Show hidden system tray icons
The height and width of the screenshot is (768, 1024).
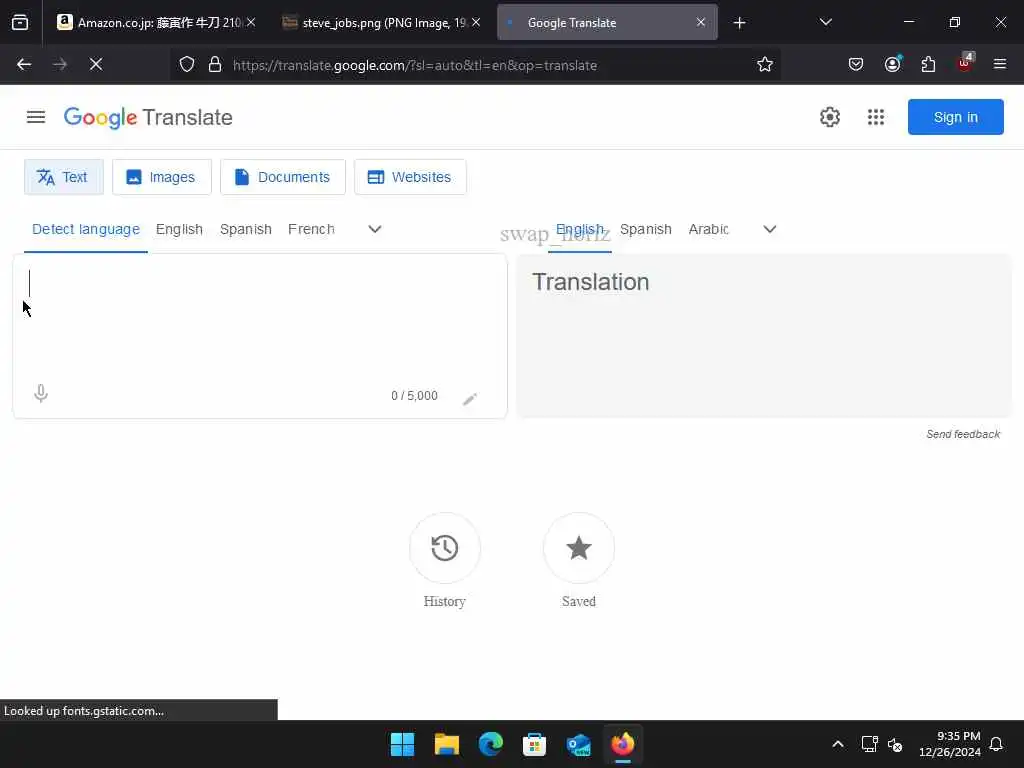838,744
